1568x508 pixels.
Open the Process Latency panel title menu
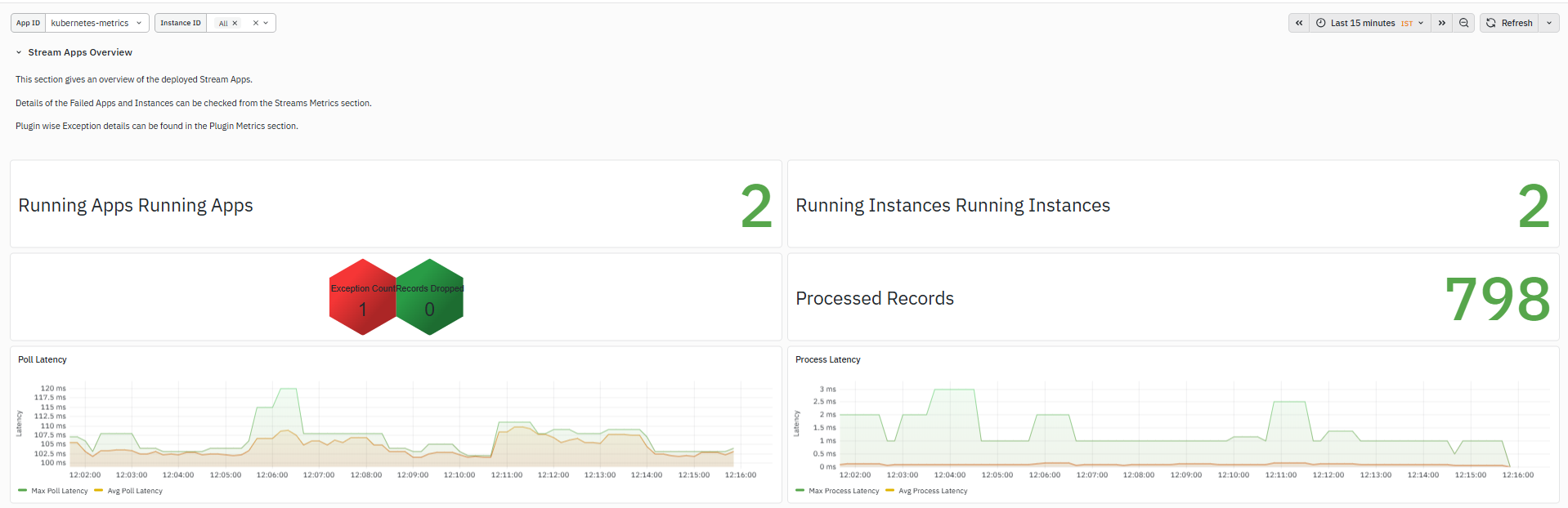click(828, 359)
